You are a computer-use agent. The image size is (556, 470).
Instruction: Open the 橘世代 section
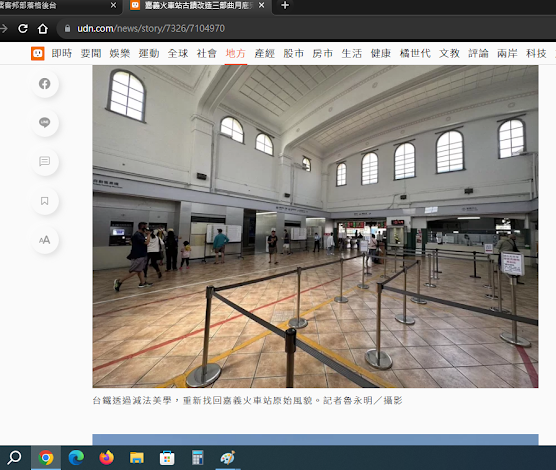coord(415,54)
